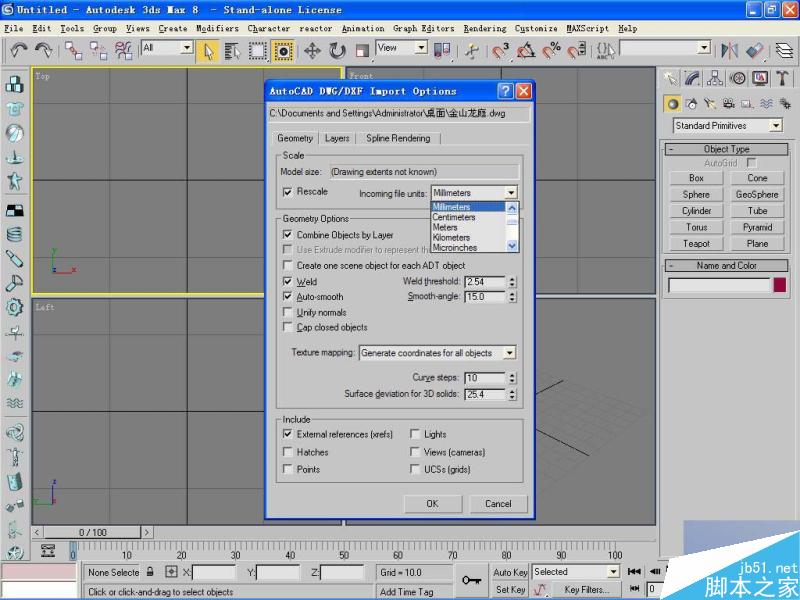Viewport: 800px width, 600px height.
Task: Click the Teapot creation button
Action: pos(695,243)
